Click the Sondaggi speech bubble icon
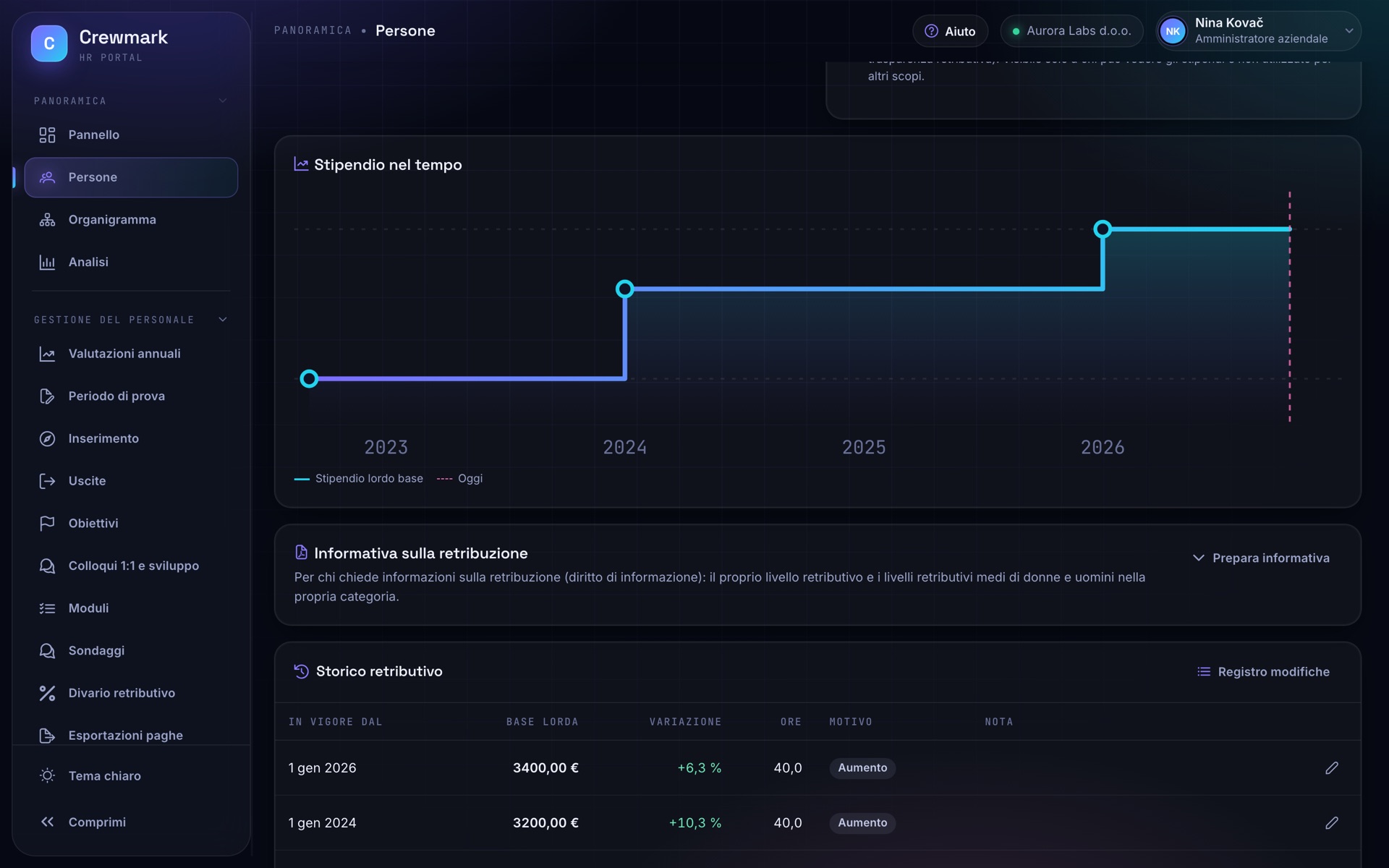The image size is (1389, 868). 47,650
